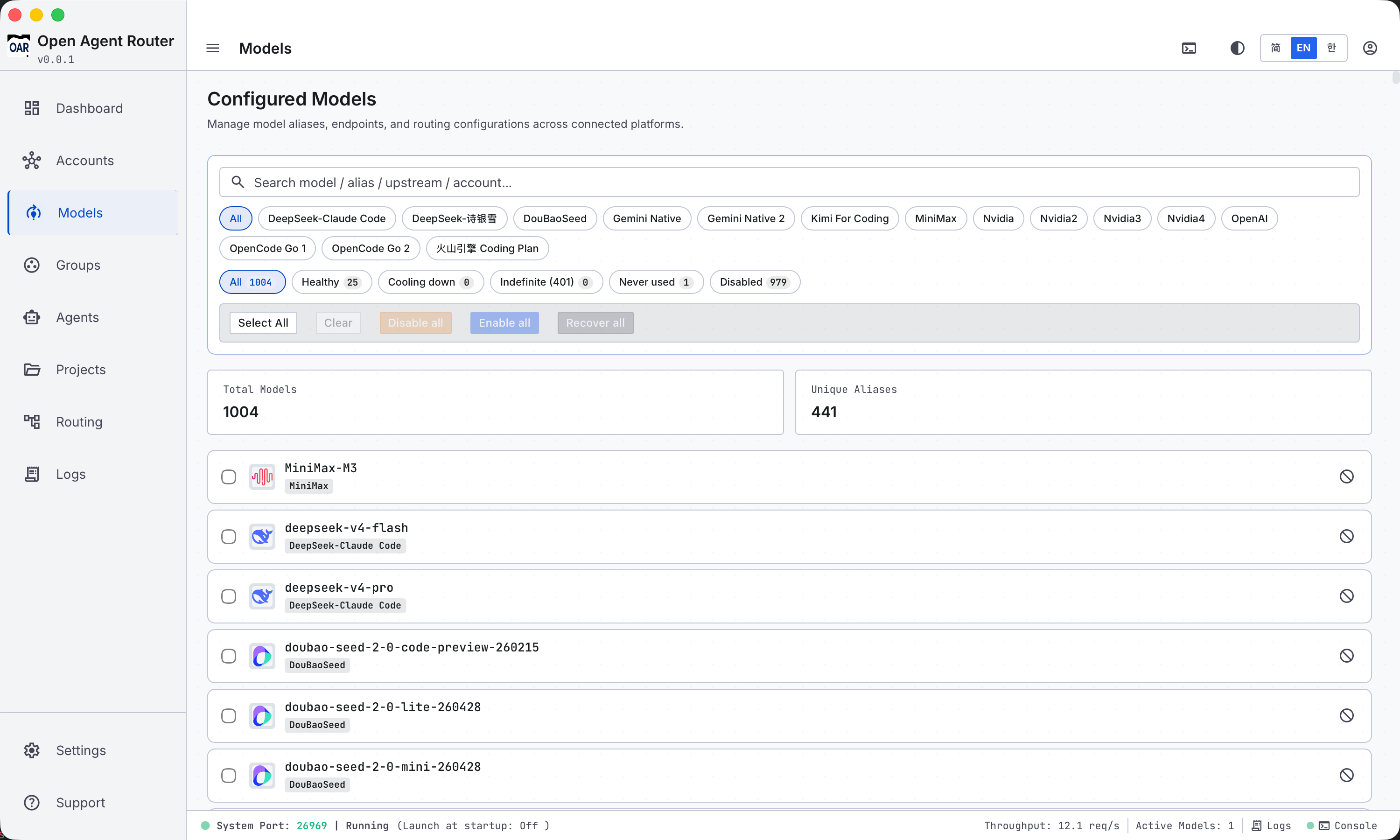Select EN language option
Screen dimensions: 1400x840
[x=1303, y=48]
